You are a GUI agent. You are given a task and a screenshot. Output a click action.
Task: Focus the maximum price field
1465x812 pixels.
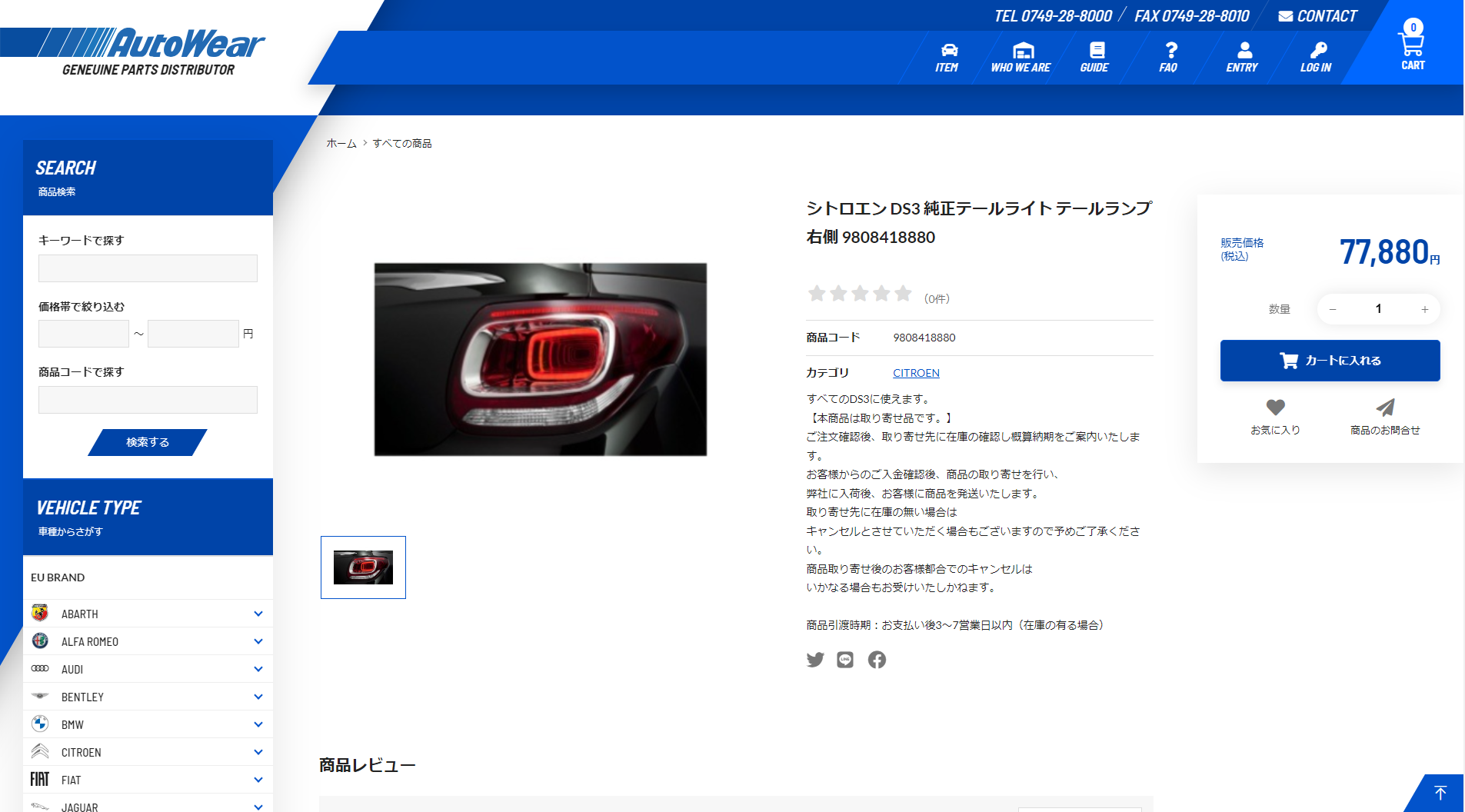[x=193, y=334]
